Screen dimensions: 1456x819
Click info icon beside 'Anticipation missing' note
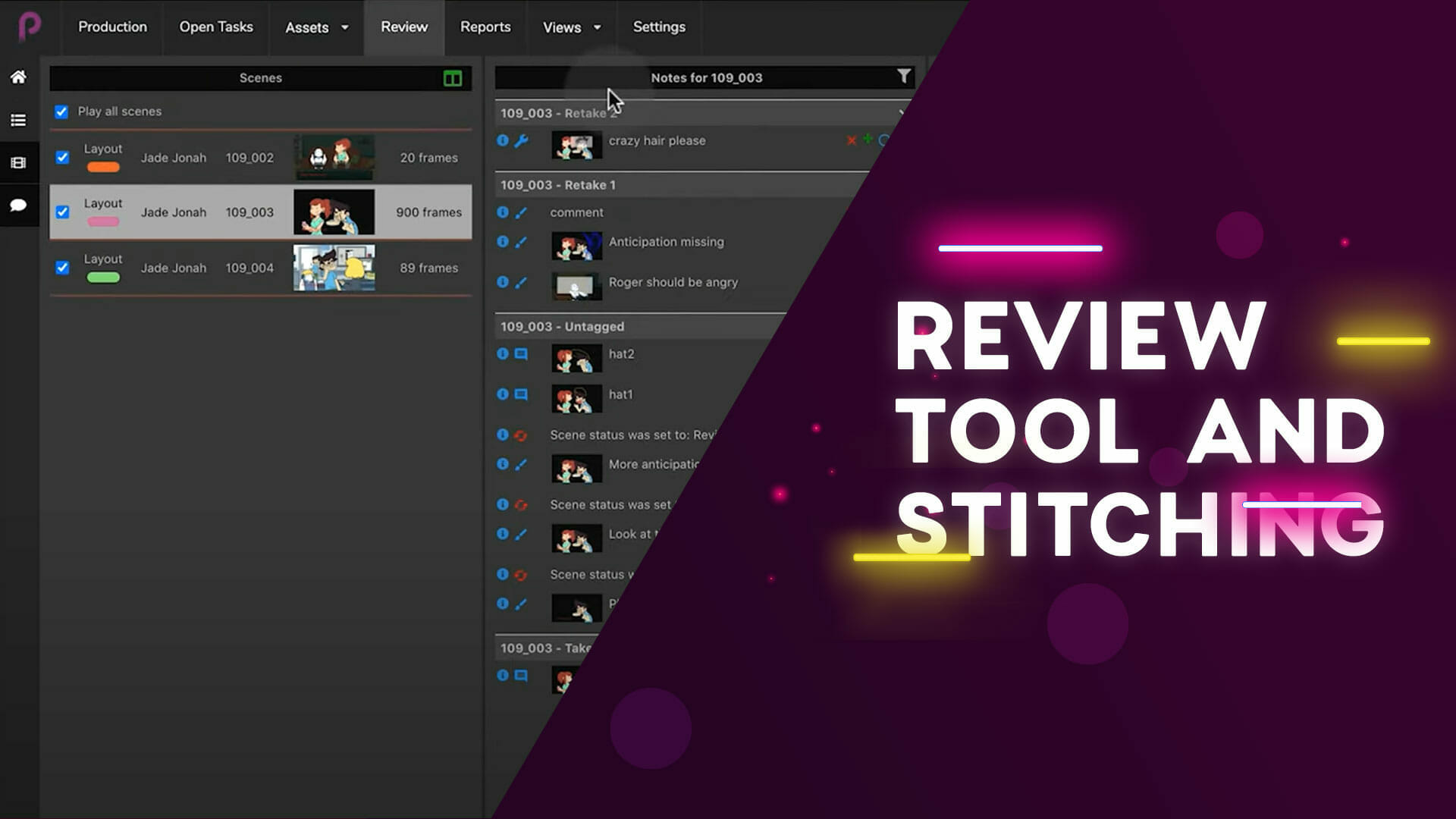point(502,241)
